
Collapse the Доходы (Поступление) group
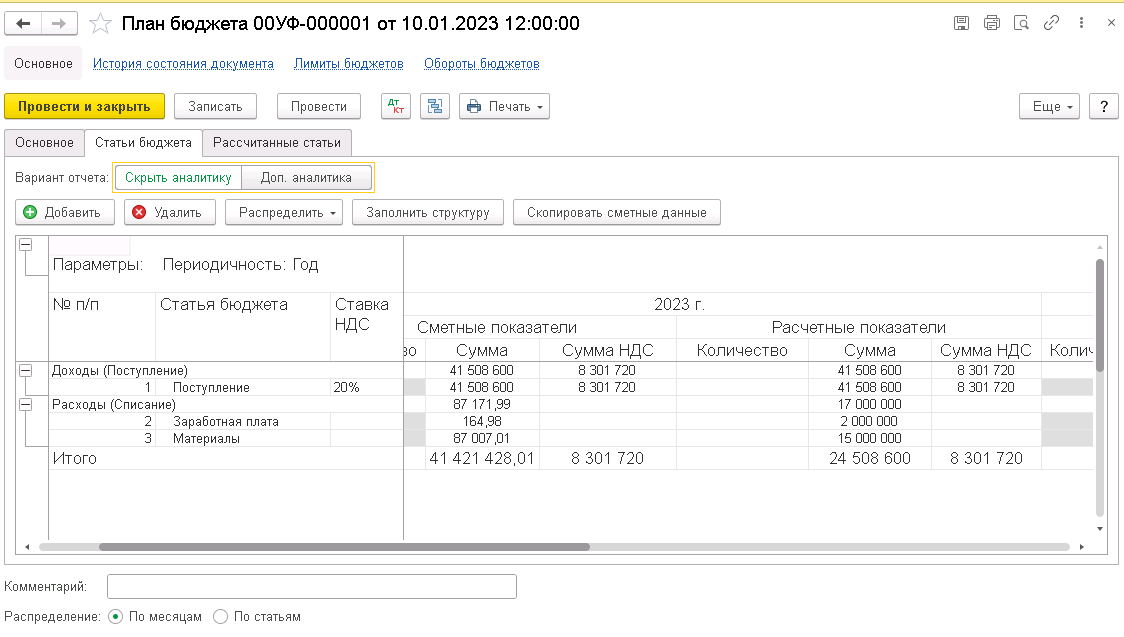25,370
